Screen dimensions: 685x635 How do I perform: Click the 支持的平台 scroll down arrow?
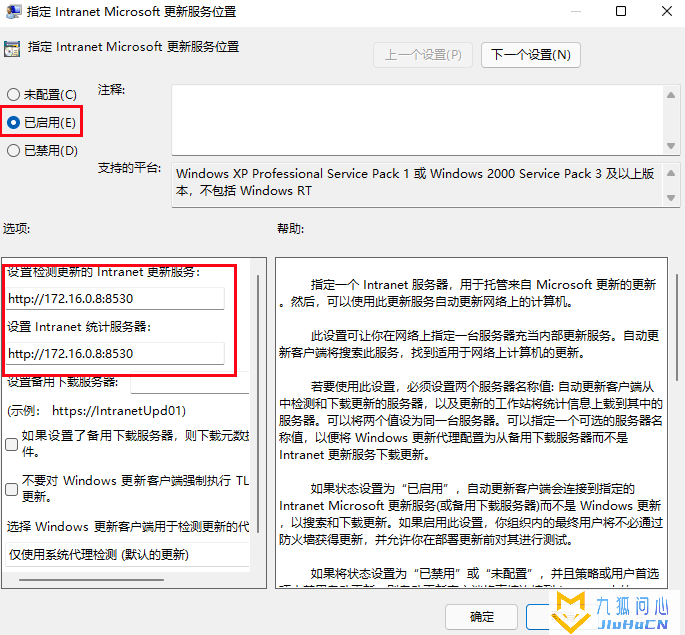tap(671, 198)
